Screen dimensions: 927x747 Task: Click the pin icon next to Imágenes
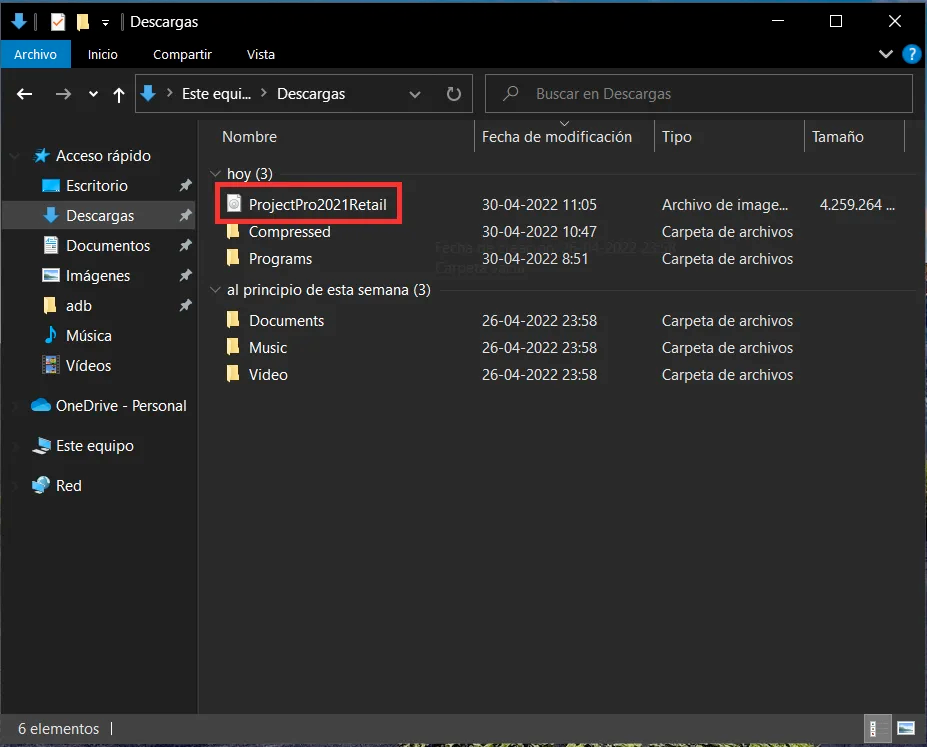(186, 275)
